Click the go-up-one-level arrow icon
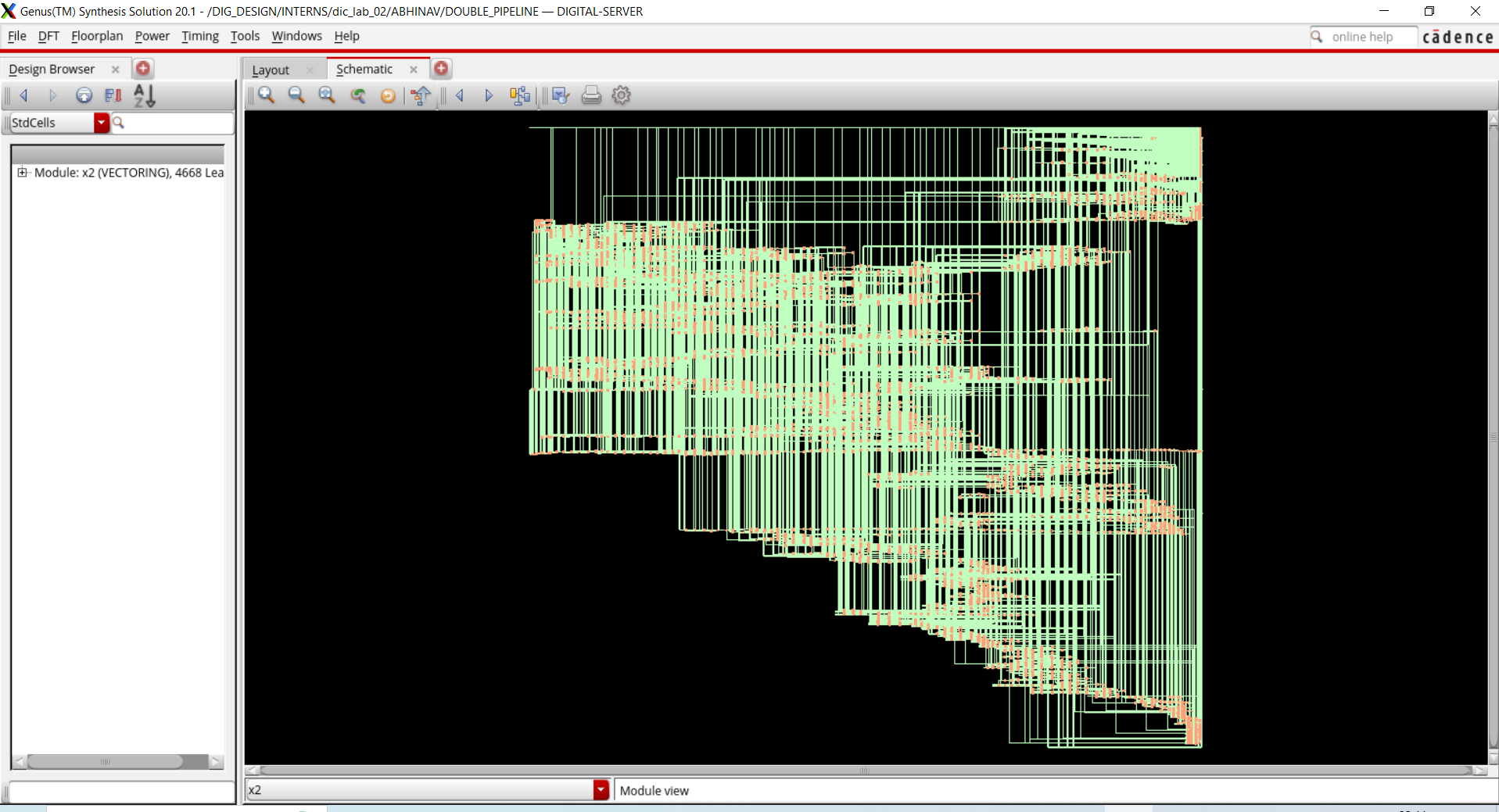The height and width of the screenshot is (812, 1499). point(420,95)
